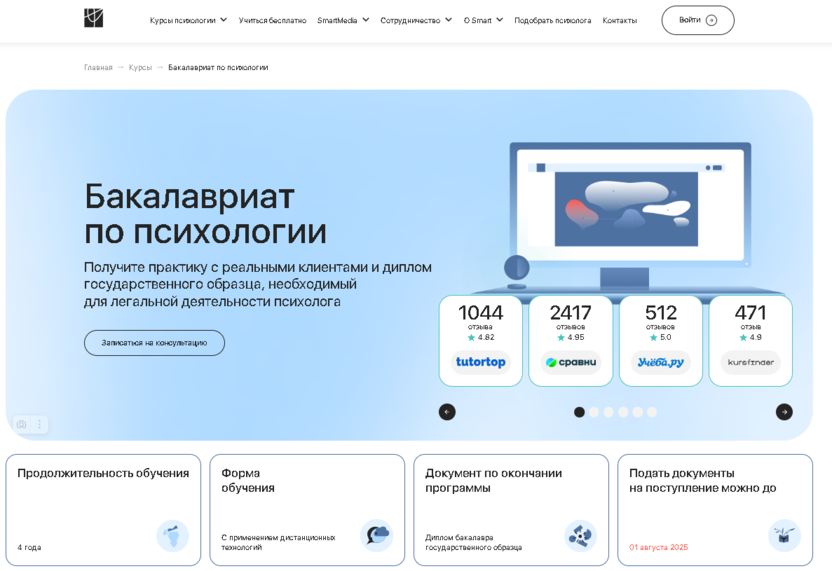Image resolution: width=832 pixels, height=571 pixels.
Task: Open the Учиться бесплатно page
Action: 272,20
